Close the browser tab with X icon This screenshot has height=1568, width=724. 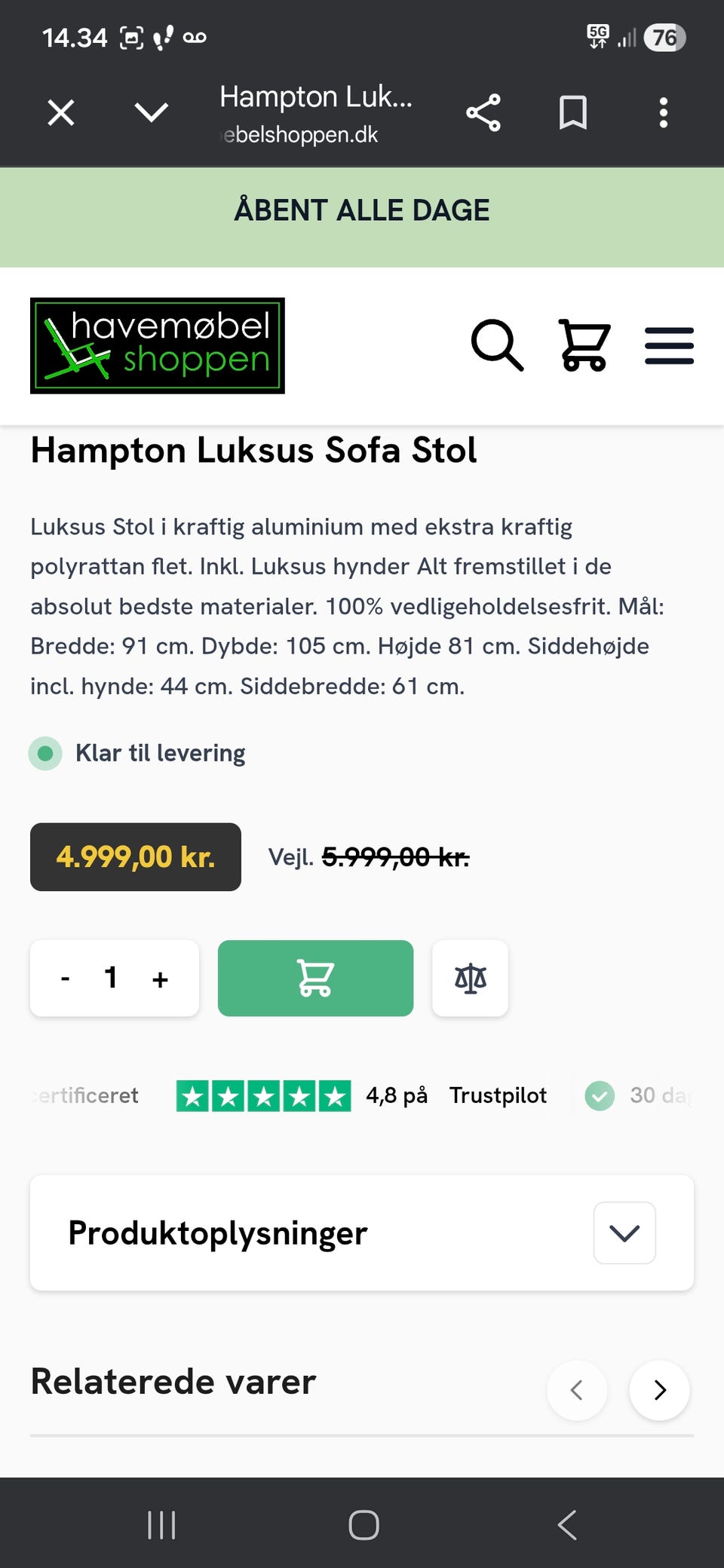click(61, 113)
